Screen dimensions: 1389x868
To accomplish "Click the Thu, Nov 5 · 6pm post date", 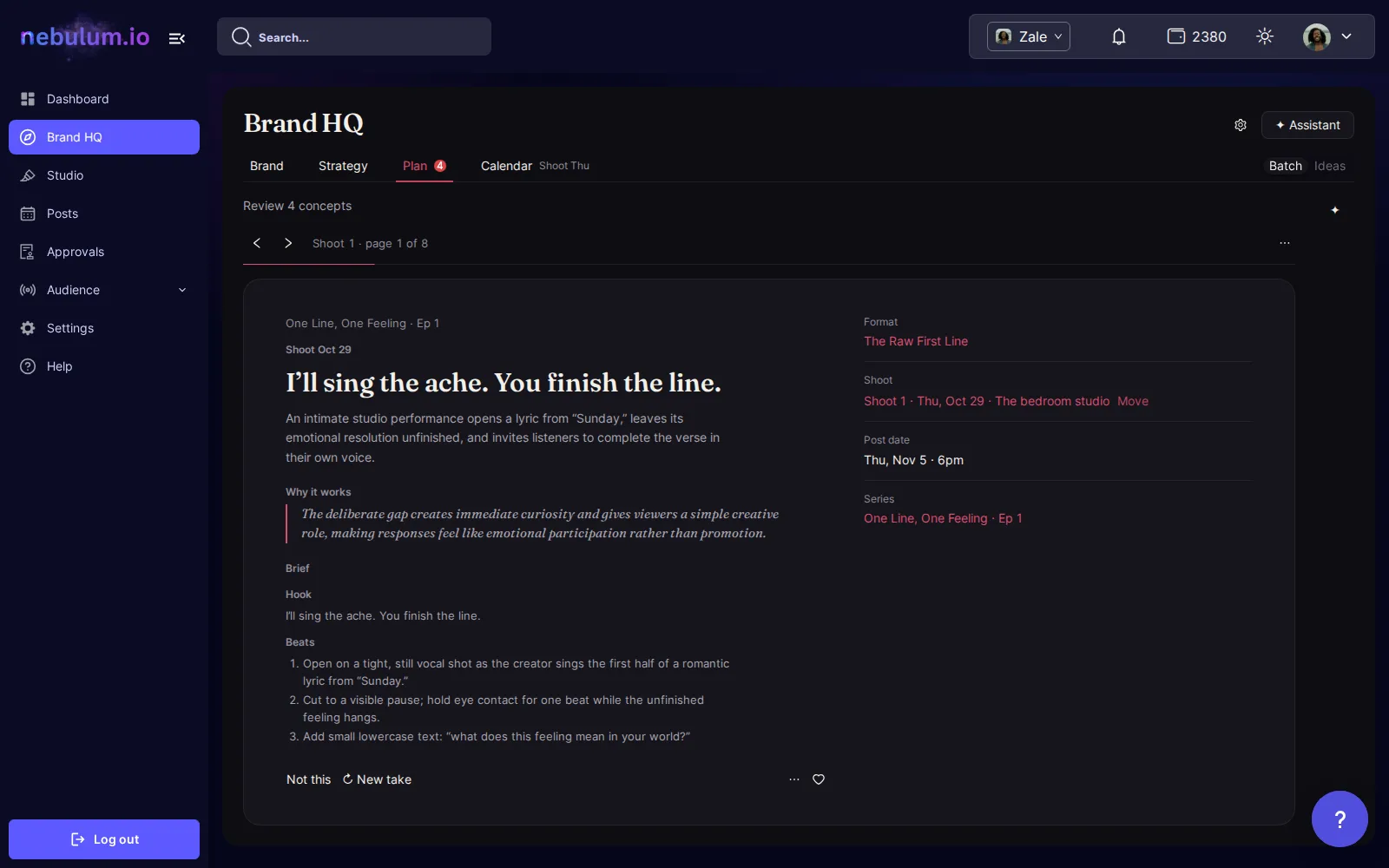I will click(913, 460).
